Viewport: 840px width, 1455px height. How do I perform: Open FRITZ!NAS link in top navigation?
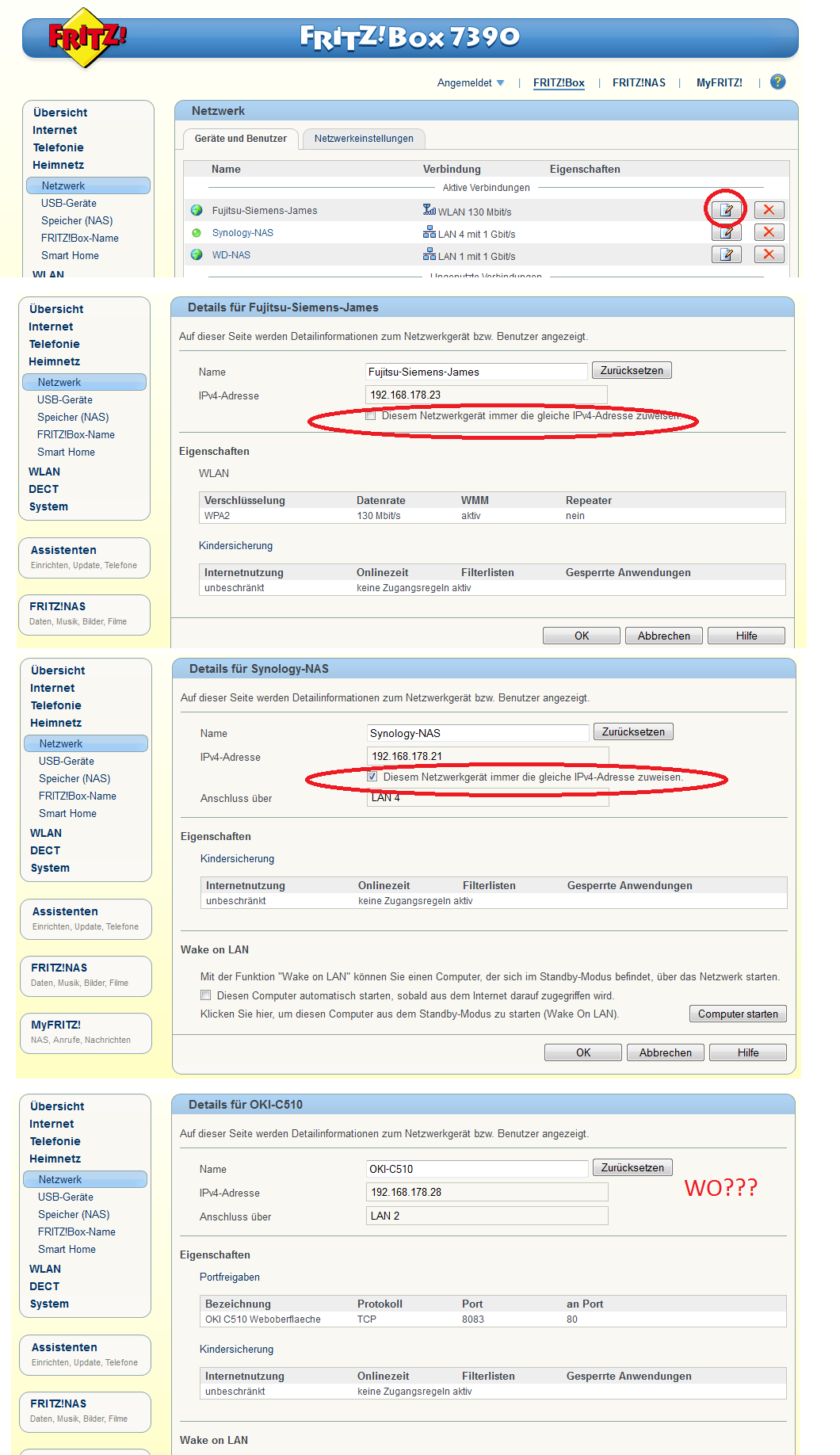639,82
